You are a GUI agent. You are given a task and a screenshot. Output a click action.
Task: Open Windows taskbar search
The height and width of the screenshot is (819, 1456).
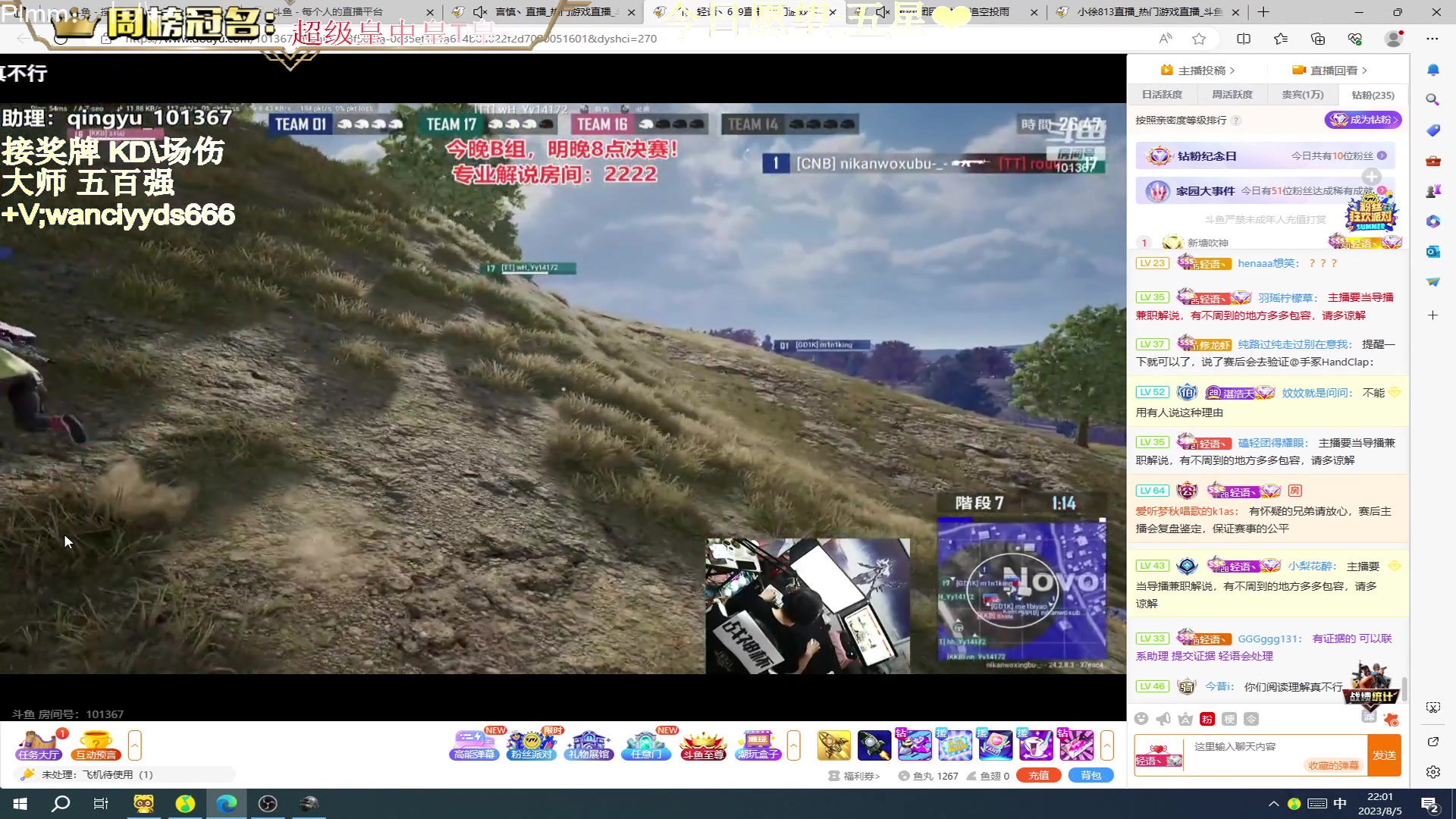tap(61, 804)
